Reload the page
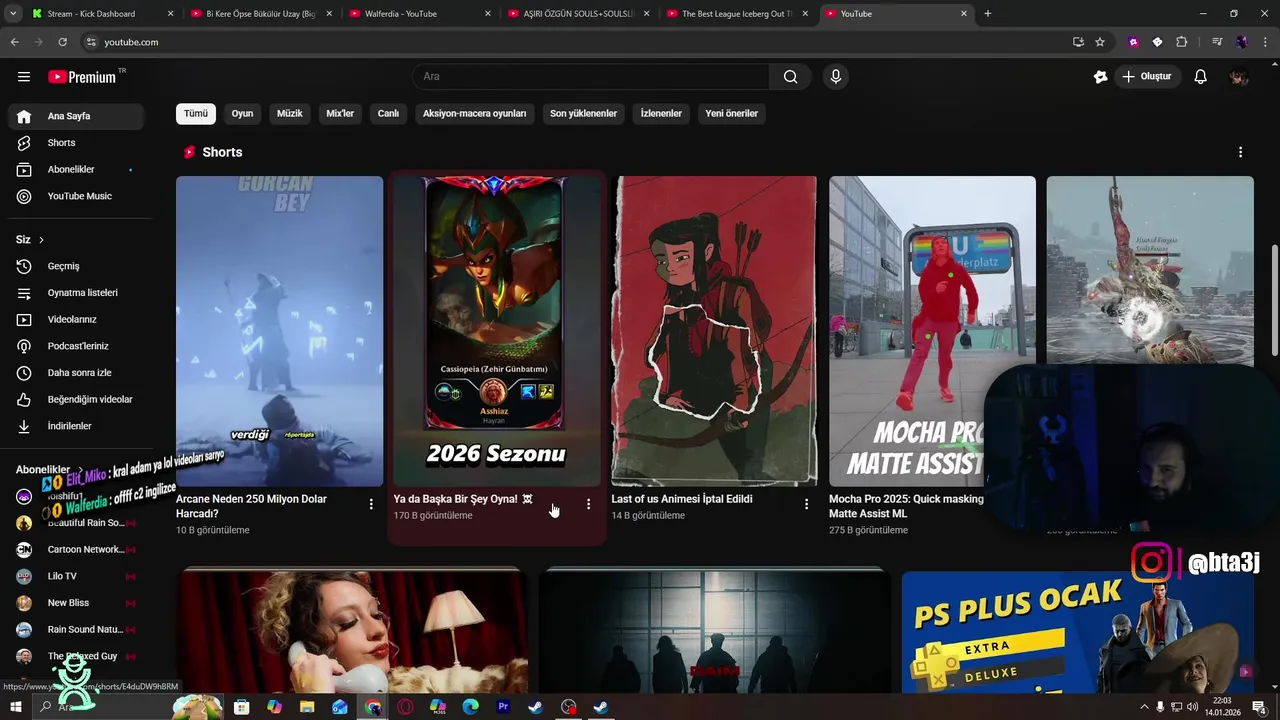Viewport: 1280px width, 720px height. click(62, 42)
